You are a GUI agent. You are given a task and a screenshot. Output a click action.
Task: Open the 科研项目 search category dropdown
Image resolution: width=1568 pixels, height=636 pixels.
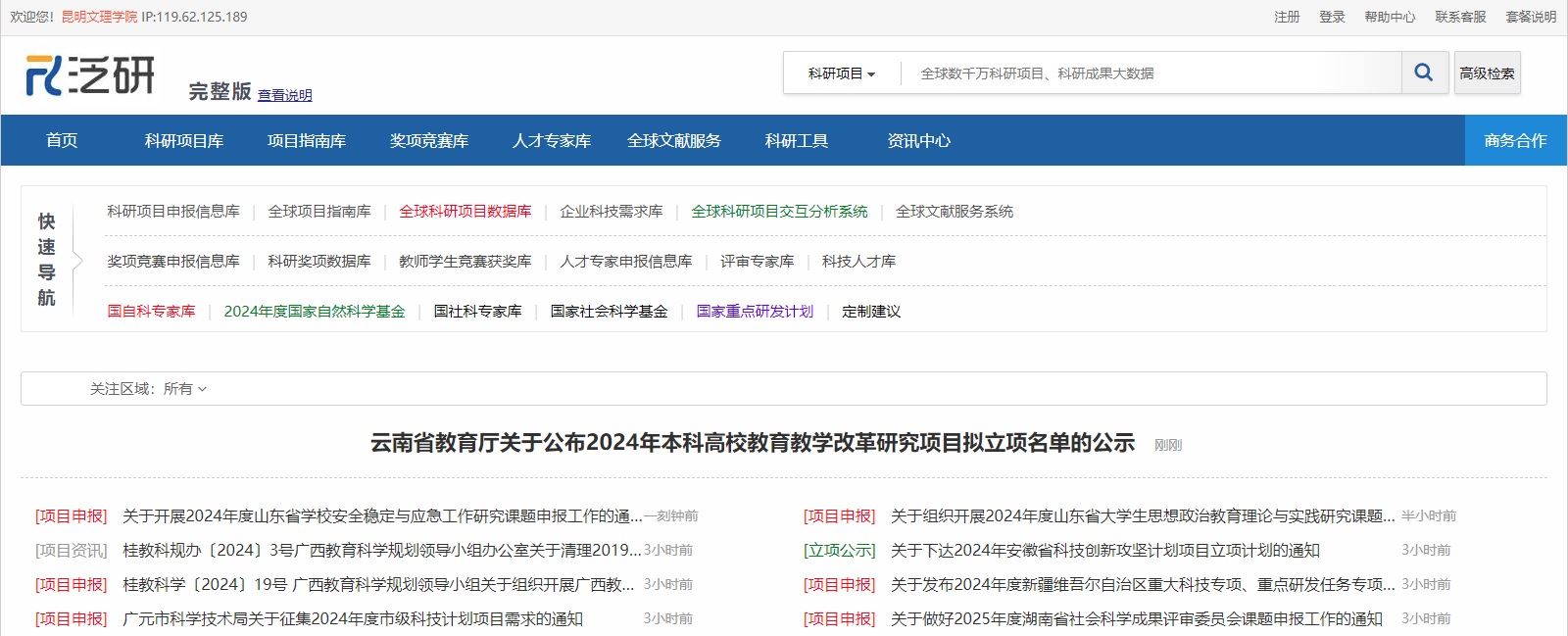pyautogui.click(x=841, y=73)
